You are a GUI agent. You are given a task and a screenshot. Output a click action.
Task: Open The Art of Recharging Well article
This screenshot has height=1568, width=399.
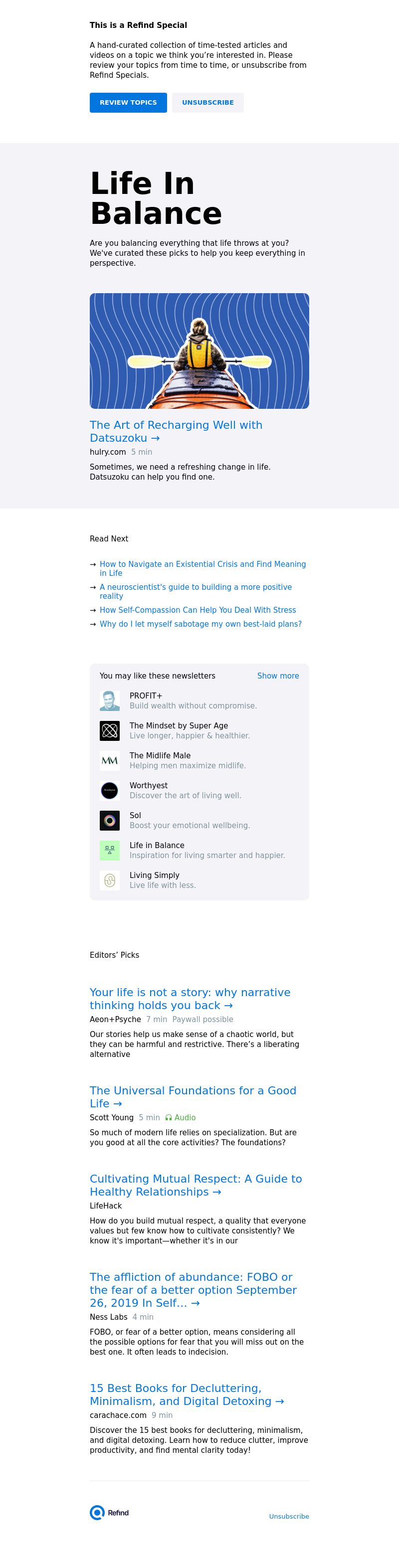click(x=176, y=431)
